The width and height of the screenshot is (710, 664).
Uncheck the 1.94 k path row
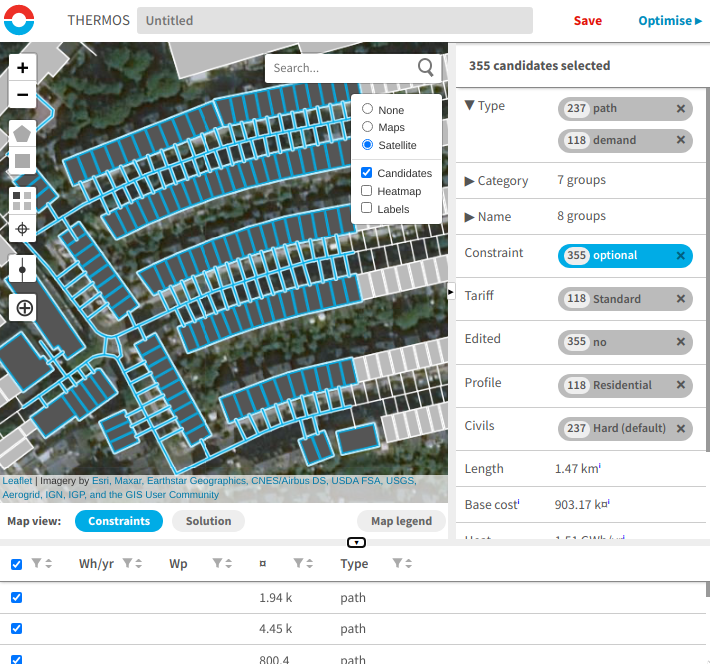tap(16, 597)
